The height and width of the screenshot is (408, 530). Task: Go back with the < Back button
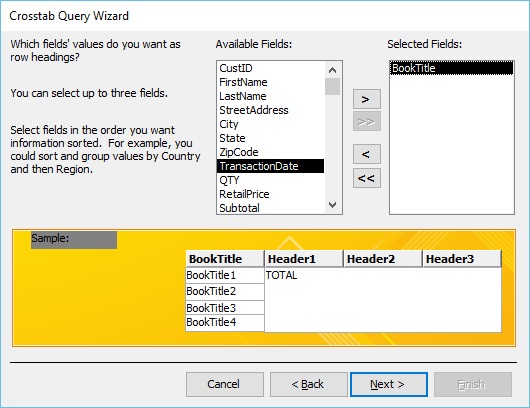coord(309,384)
